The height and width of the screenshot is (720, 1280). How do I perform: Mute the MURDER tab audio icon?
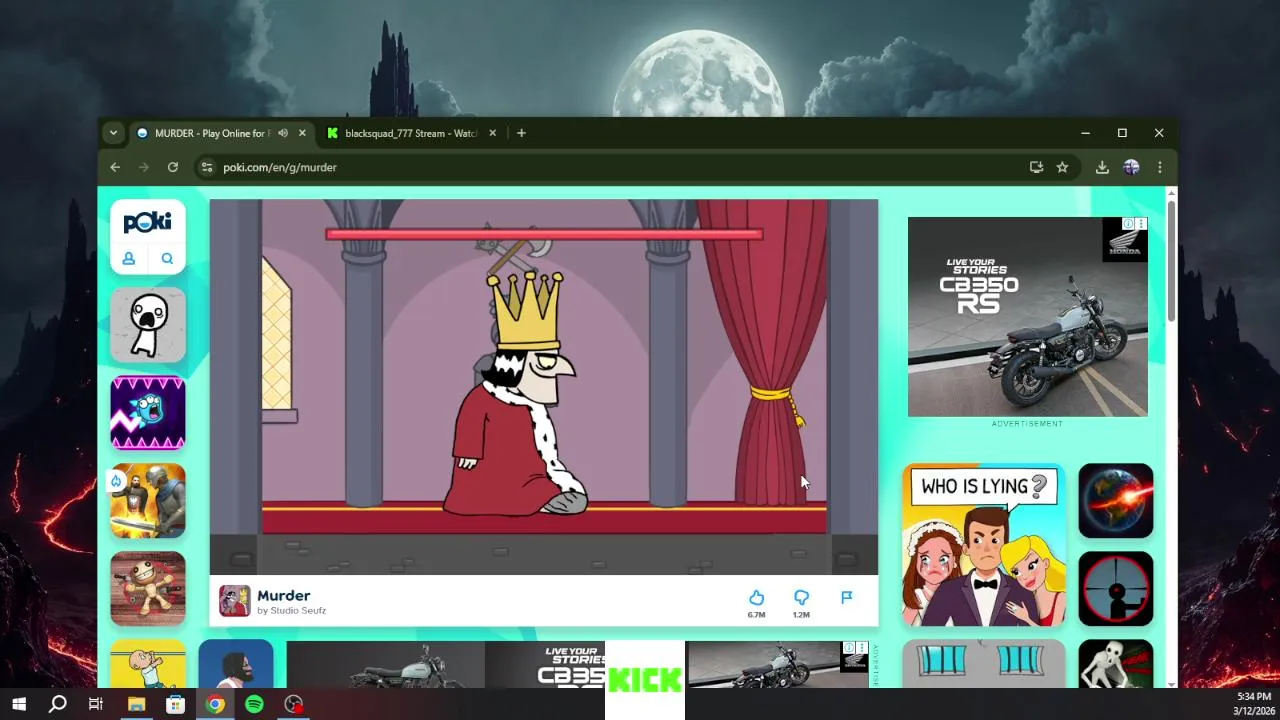[x=283, y=133]
